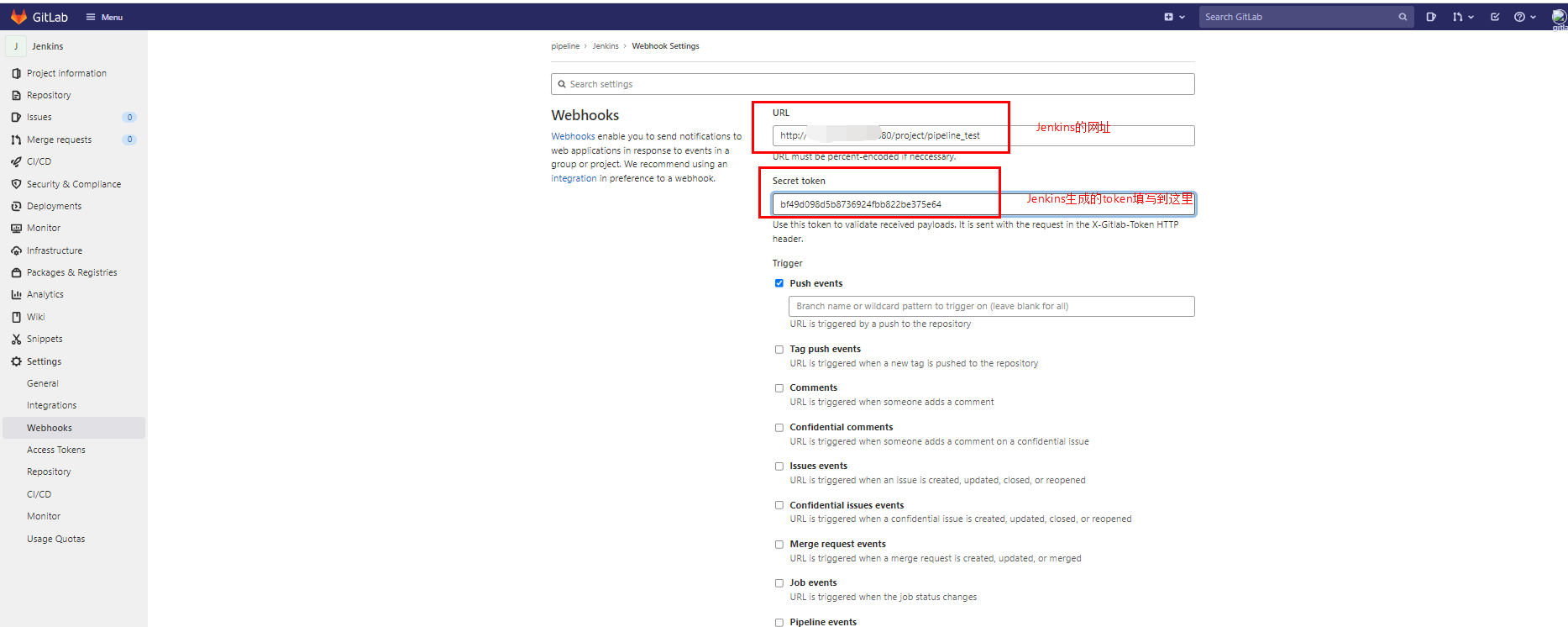Click the Secret token input field
Image resolution: width=1568 pixels, height=627 pixels.
pos(983,204)
